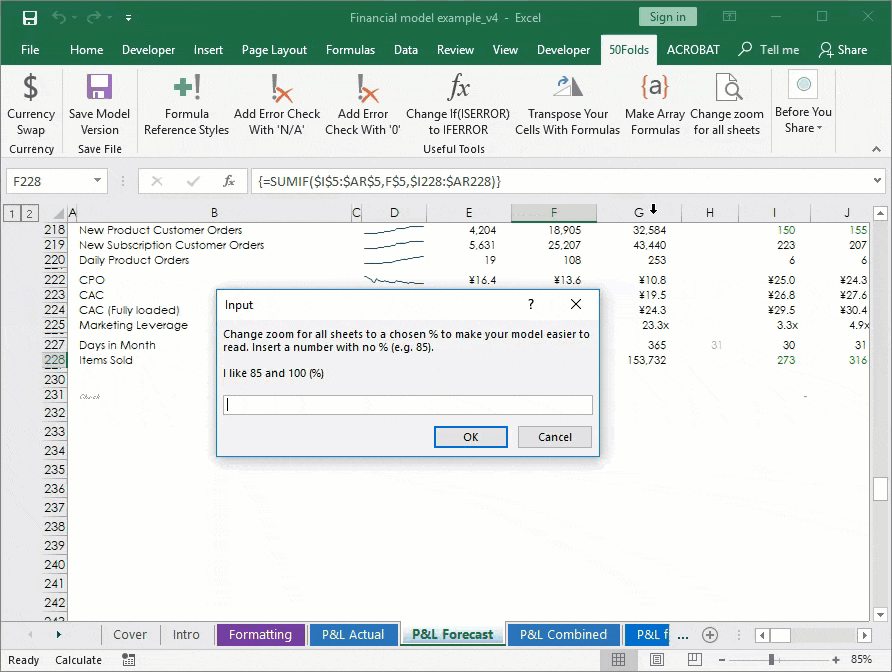The image size is (892, 672).
Task: Open the P&L Combined sheet tab
Action: [x=563, y=634]
